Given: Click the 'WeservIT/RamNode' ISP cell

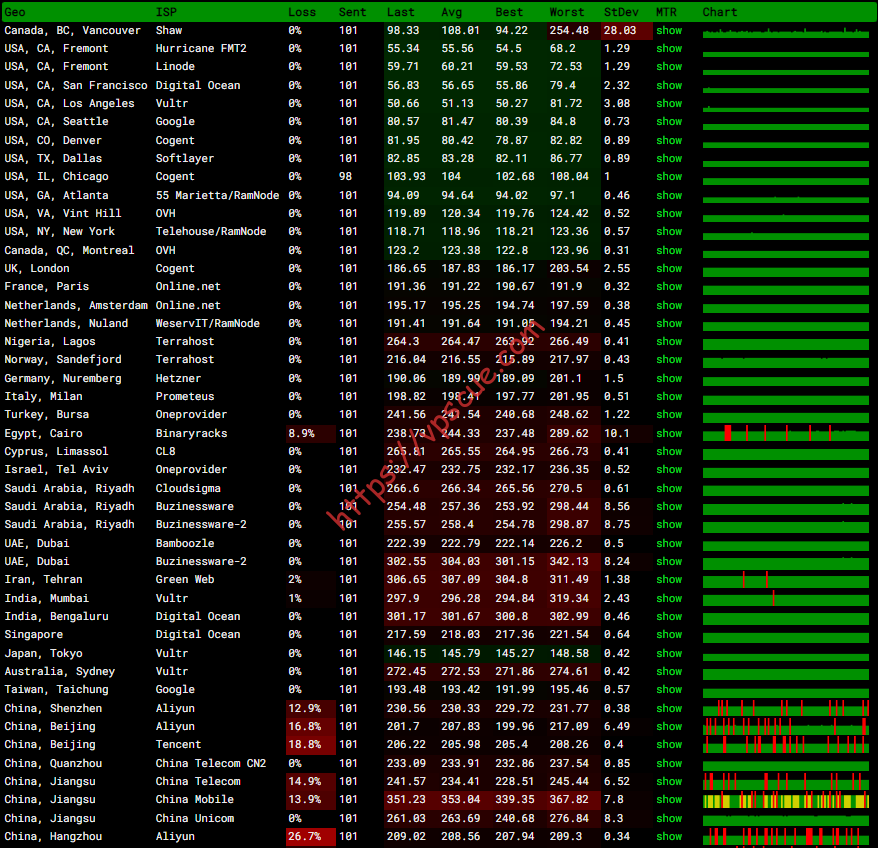Looking at the screenshot, I should pyautogui.click(x=208, y=323).
